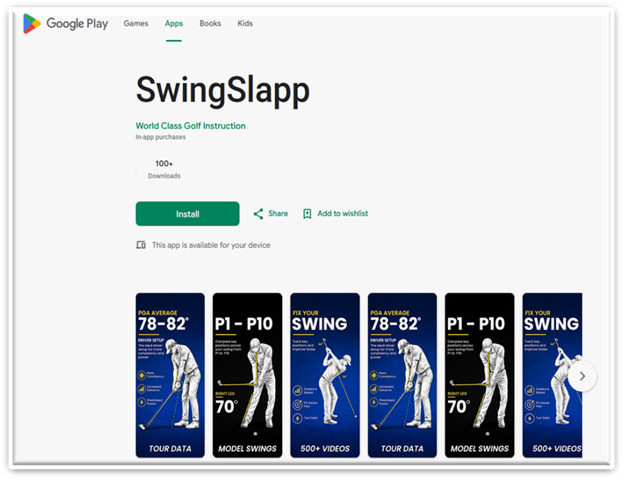Open World Class Golf Instruction developer link
Screen dimensions: 623x479
click(x=191, y=126)
